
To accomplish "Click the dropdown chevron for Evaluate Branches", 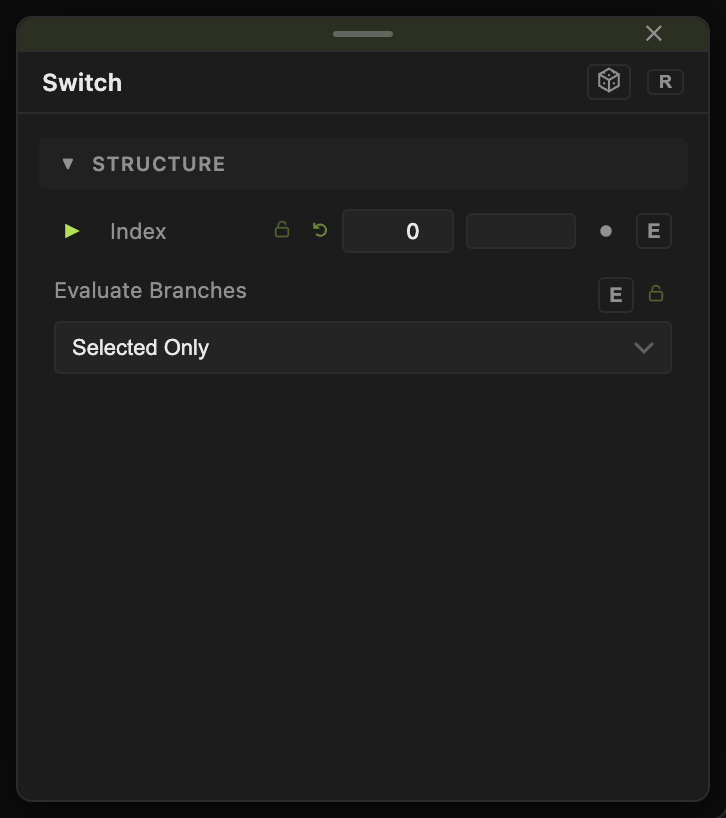I will (644, 347).
